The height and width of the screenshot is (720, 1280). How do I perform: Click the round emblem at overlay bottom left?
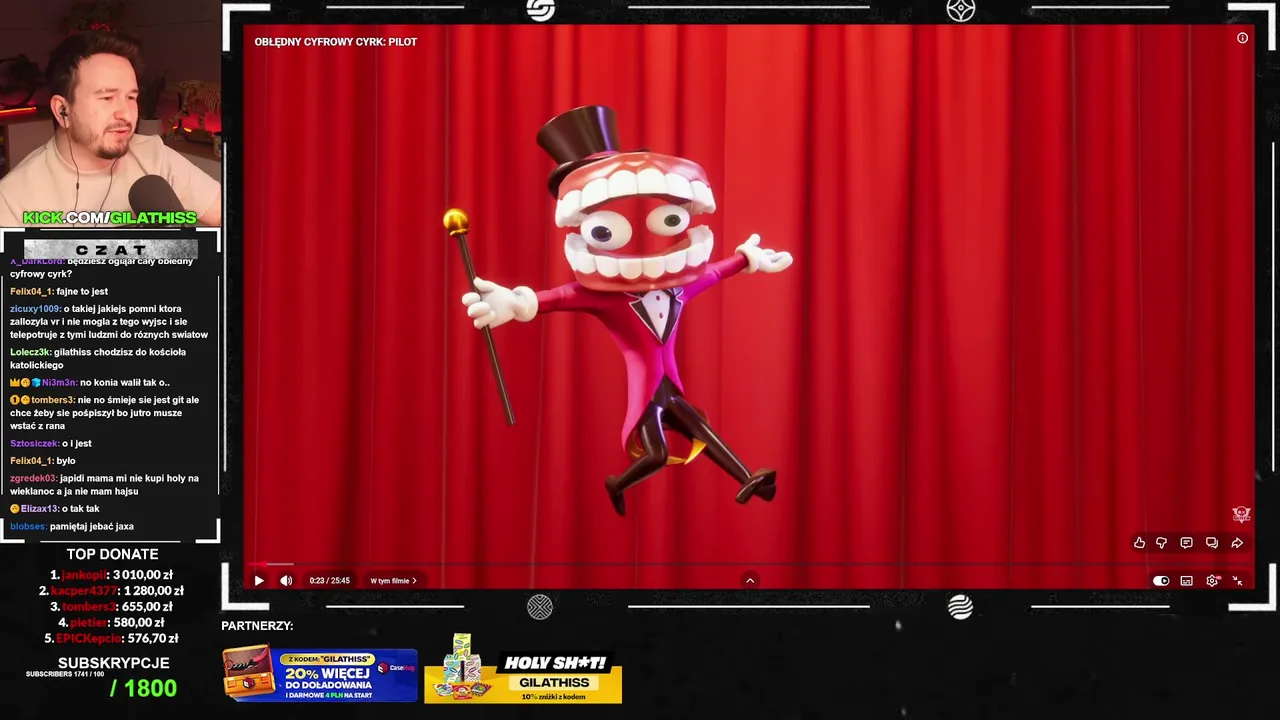coord(540,607)
